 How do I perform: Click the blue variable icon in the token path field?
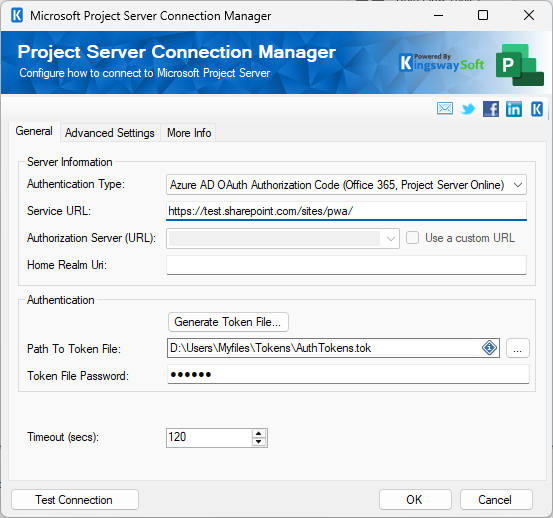click(489, 348)
